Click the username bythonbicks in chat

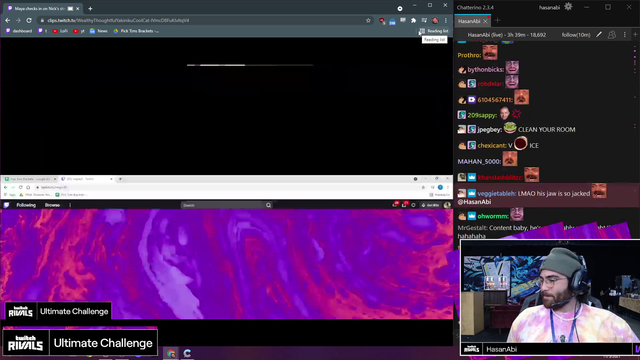click(x=485, y=69)
